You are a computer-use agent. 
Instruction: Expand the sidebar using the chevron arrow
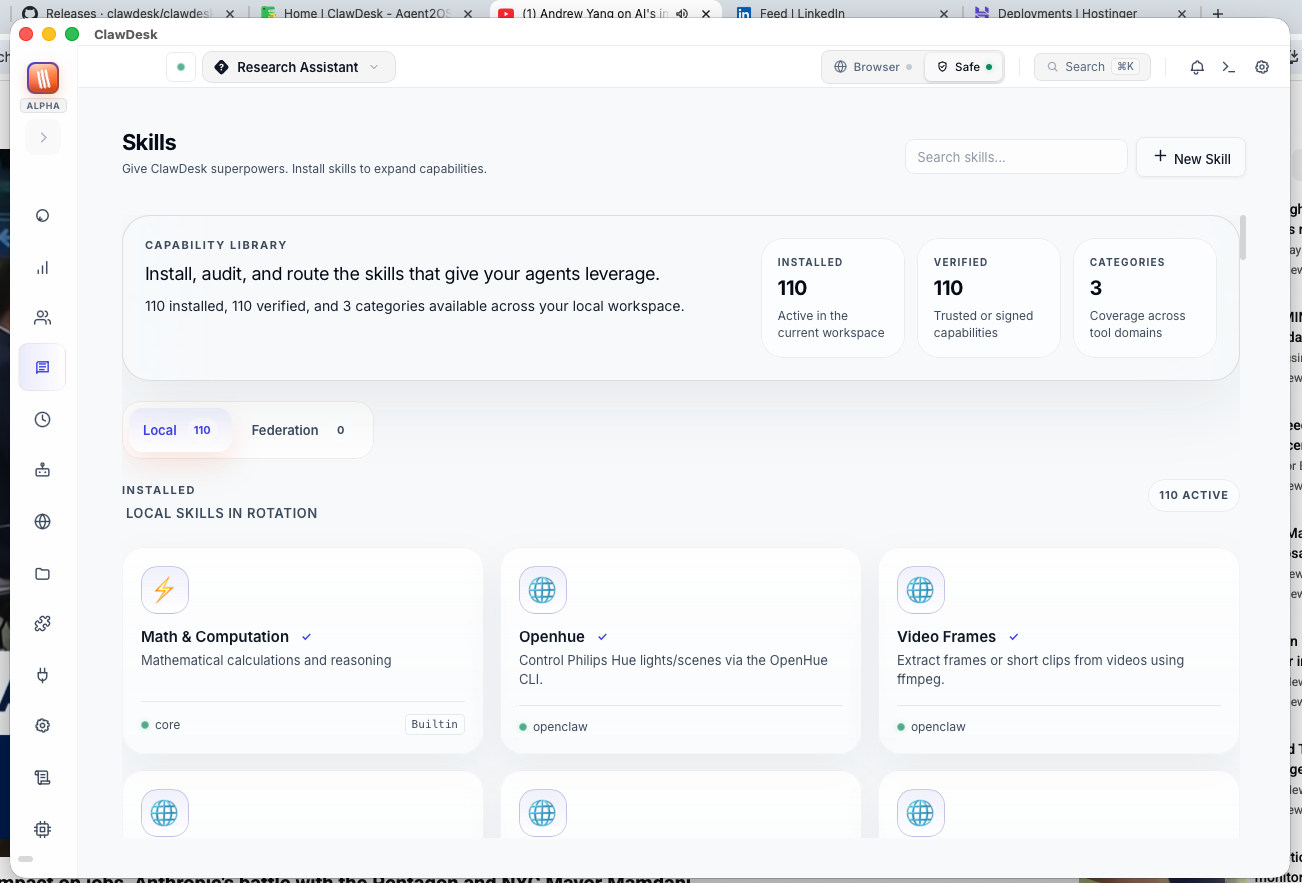[43, 137]
